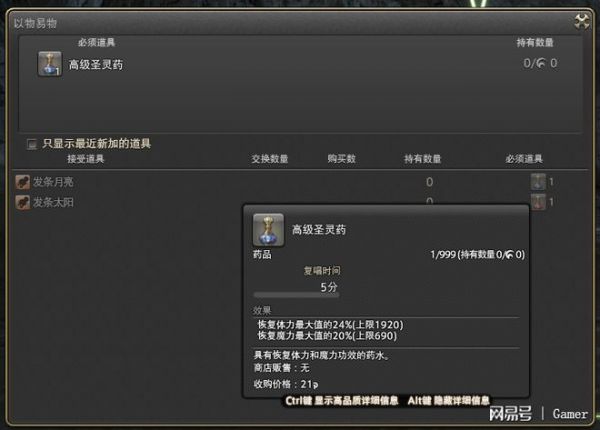Screen dimensions: 600x430
Task: Close the 以物易物 window
Action: tap(582, 21)
